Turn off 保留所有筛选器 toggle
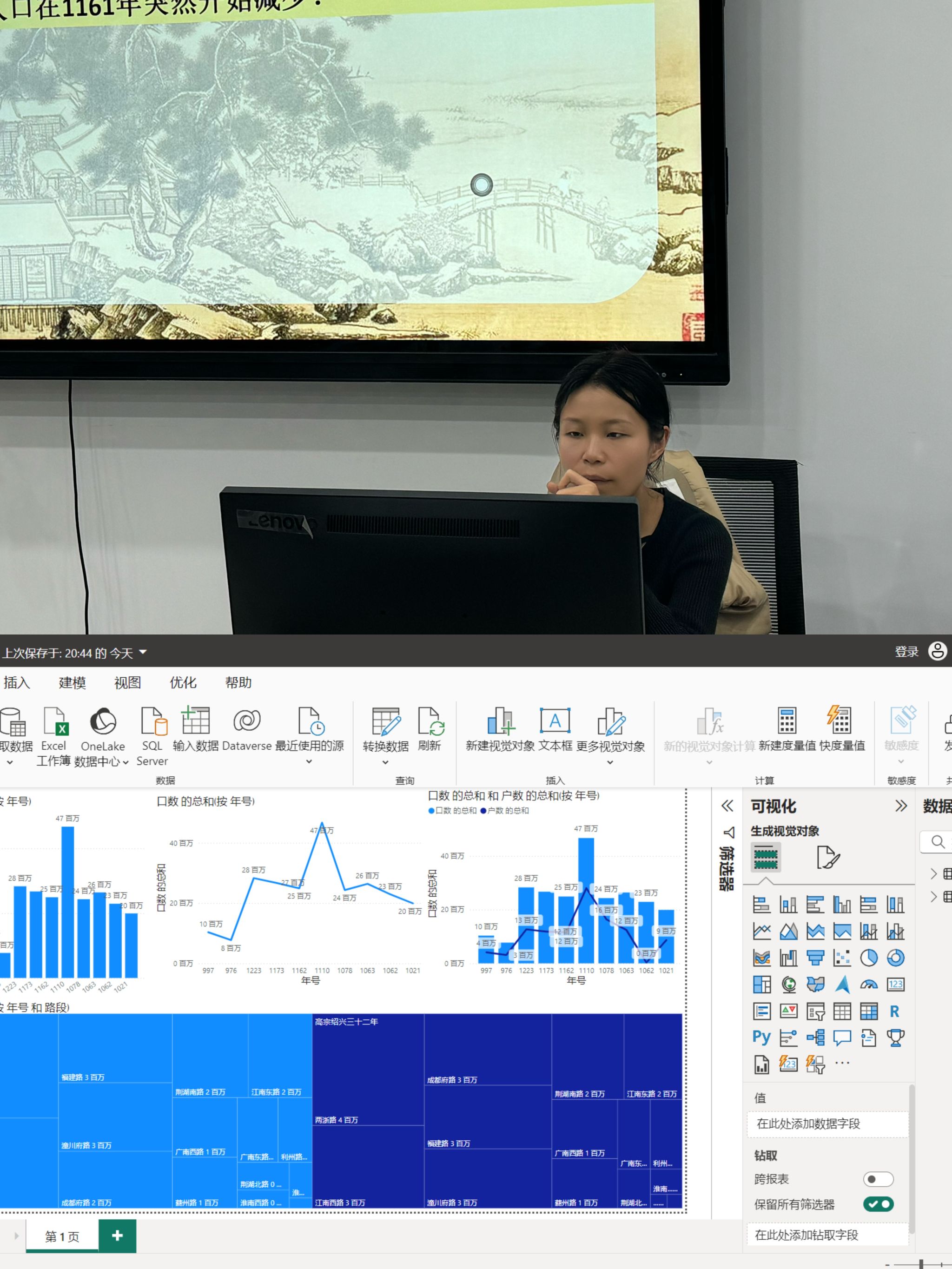This screenshot has width=952, height=1269. pyautogui.click(x=878, y=1204)
